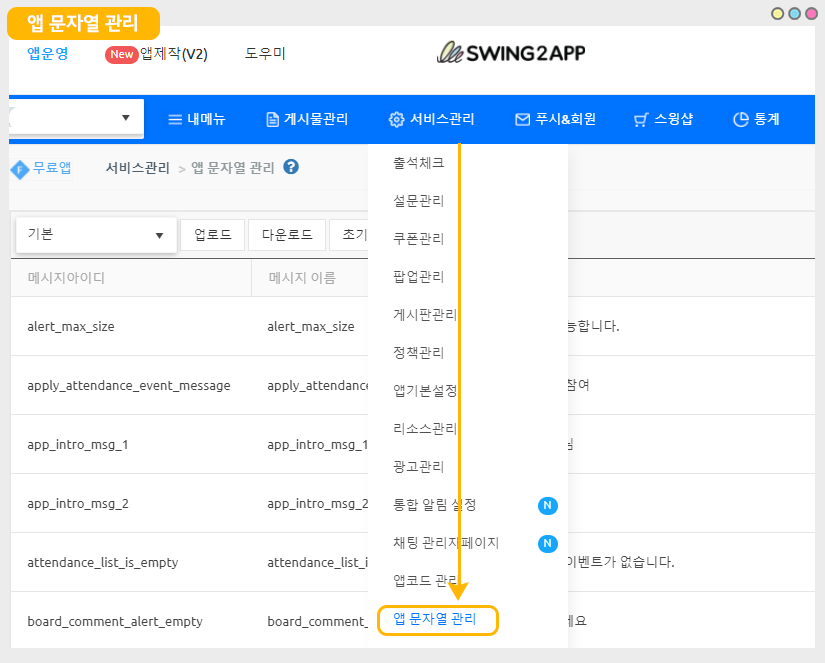Choose 쿠폰관리 in the service menu
This screenshot has width=825, height=663.
(419, 239)
